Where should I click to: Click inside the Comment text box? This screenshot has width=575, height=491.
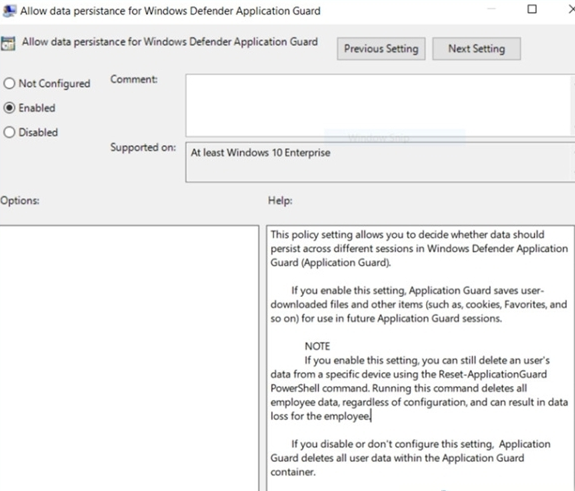380,105
